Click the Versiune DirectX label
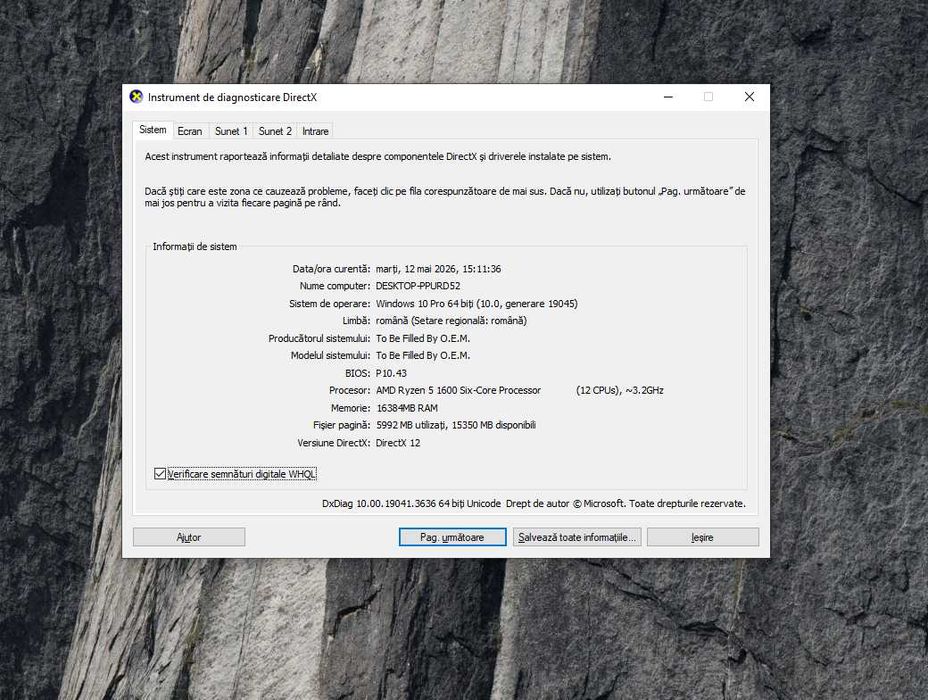 pyautogui.click(x=334, y=443)
